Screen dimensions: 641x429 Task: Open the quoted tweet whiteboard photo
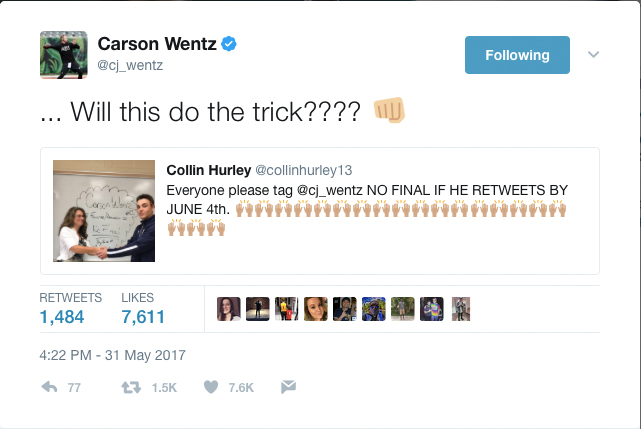coord(104,211)
